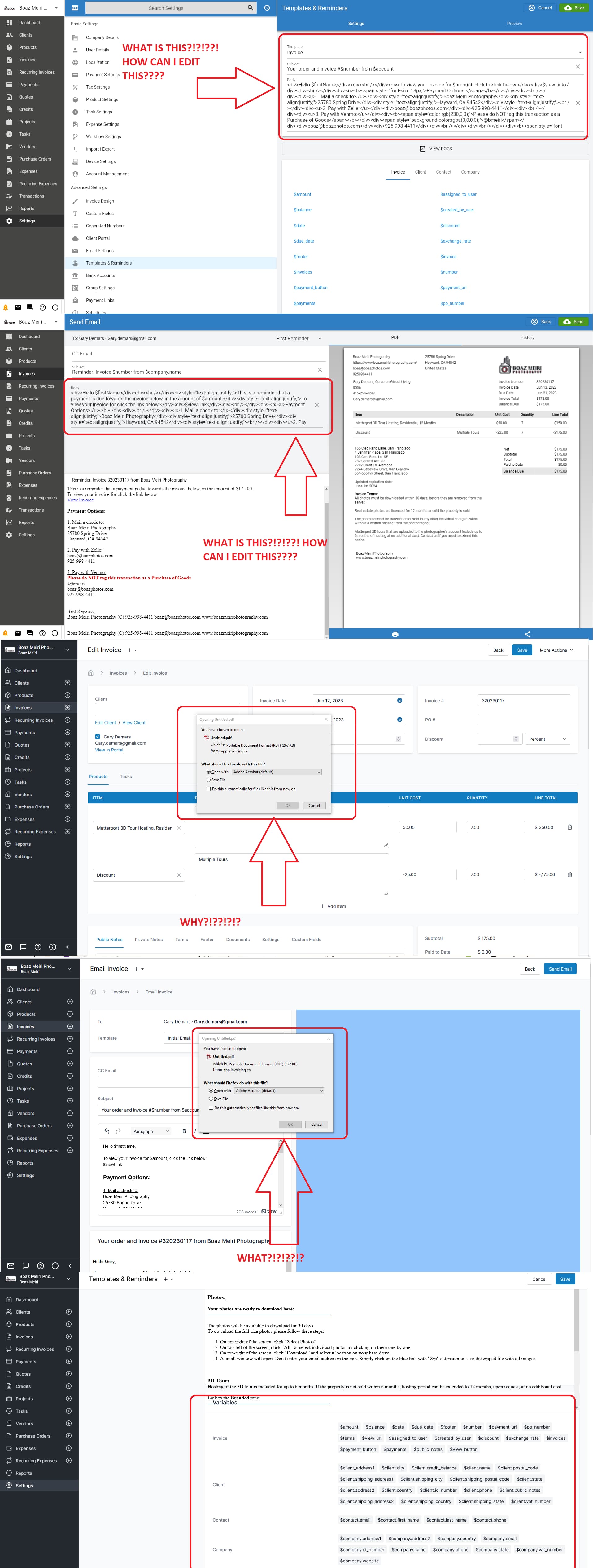Clear the Body field in Send Email screen
The height and width of the screenshot is (1568, 593).
click(316, 405)
